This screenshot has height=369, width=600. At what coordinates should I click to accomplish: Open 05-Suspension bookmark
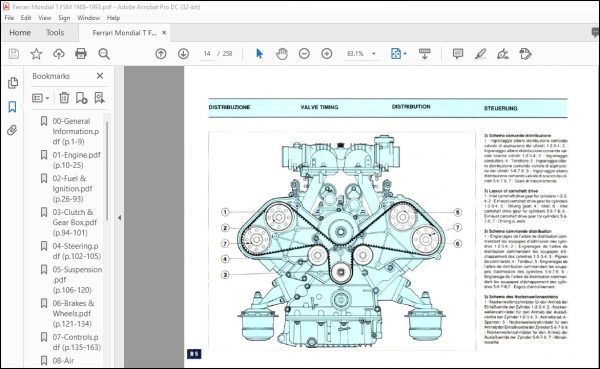77,280
